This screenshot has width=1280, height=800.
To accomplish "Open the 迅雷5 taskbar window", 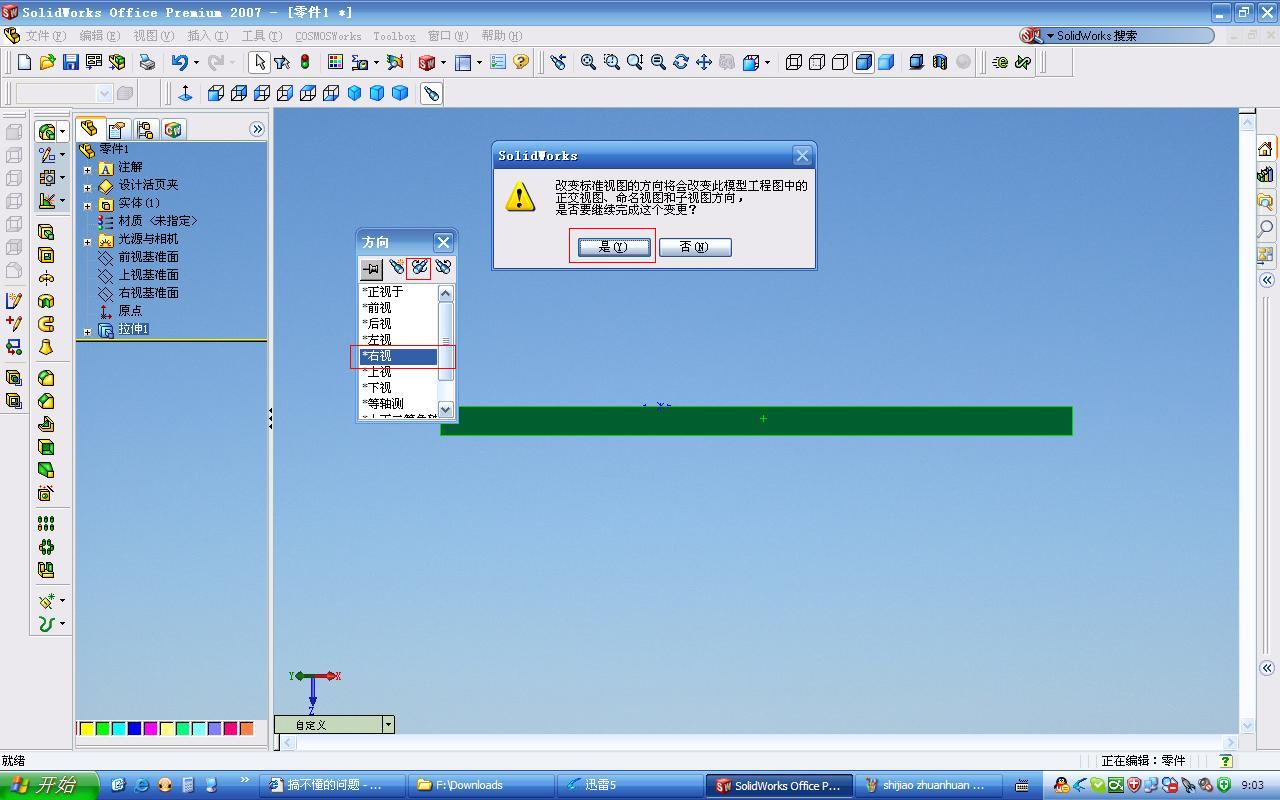I will click(x=630, y=785).
